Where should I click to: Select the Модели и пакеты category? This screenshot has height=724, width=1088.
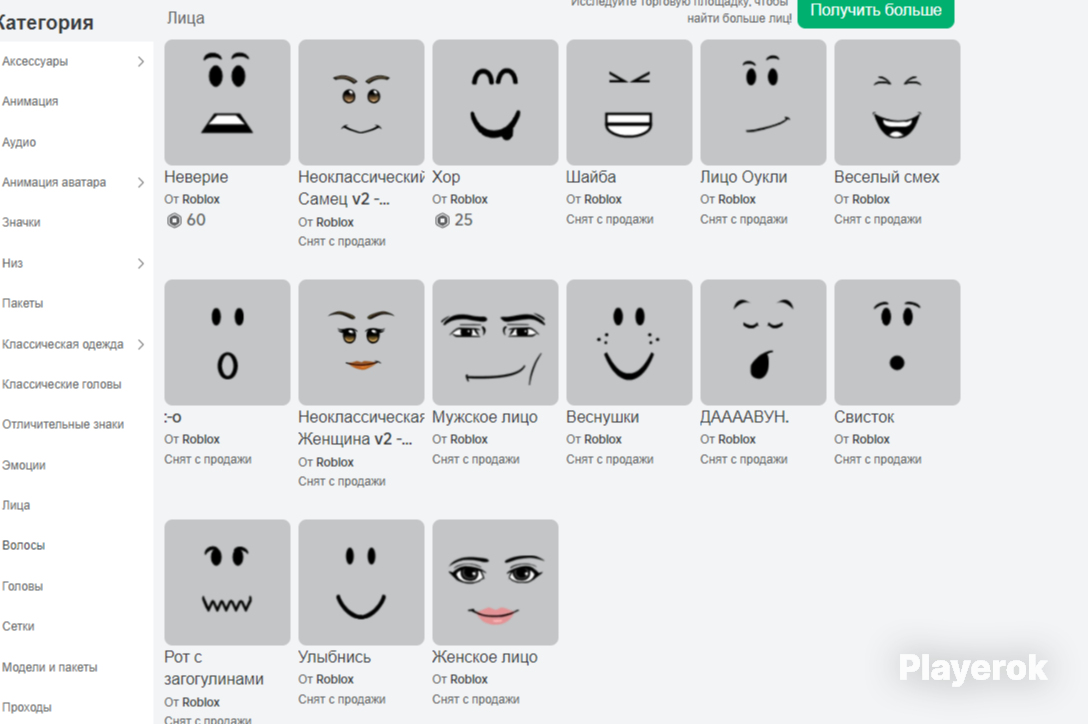click(49, 668)
